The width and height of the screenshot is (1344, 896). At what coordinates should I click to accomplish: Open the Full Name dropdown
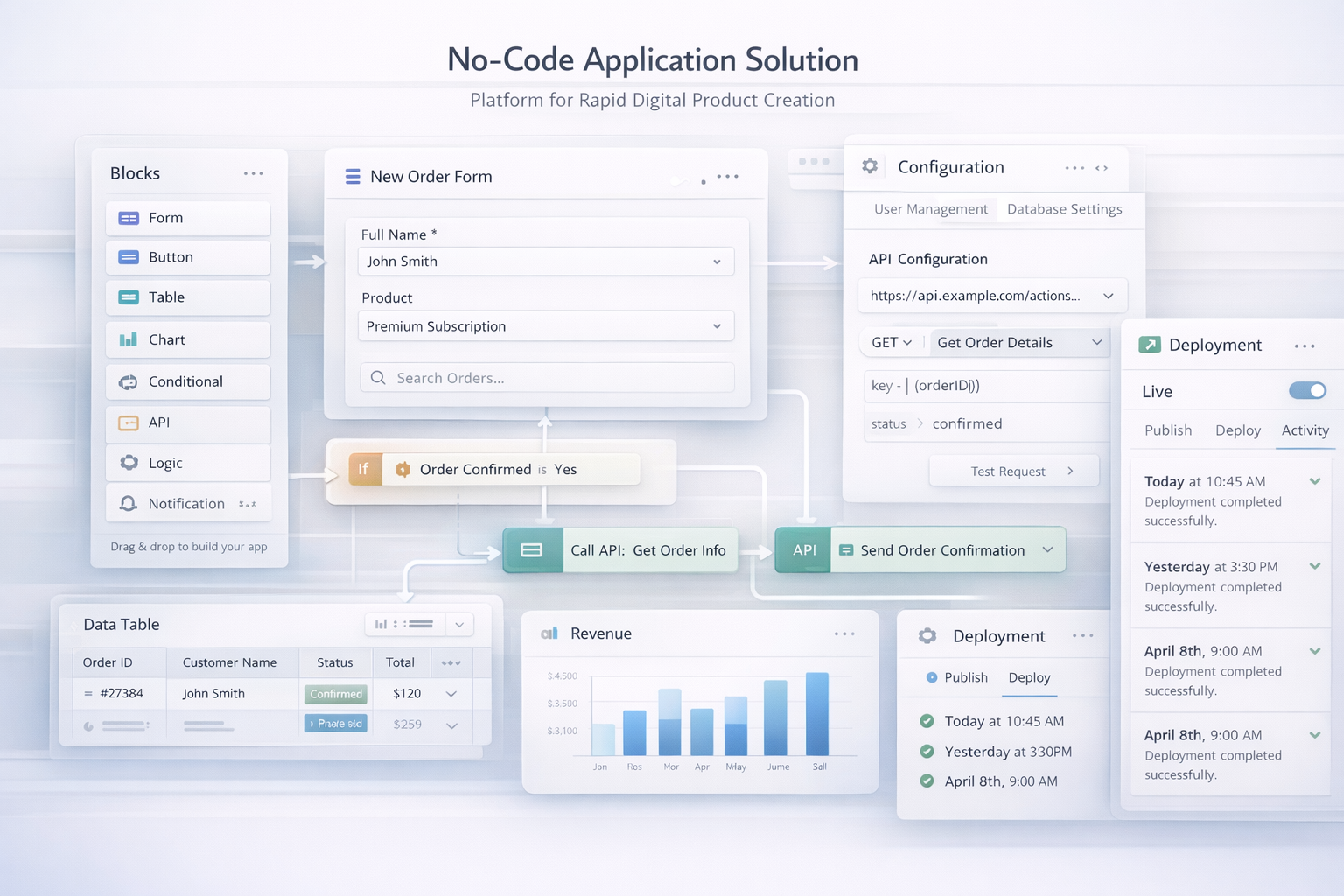pos(717,262)
